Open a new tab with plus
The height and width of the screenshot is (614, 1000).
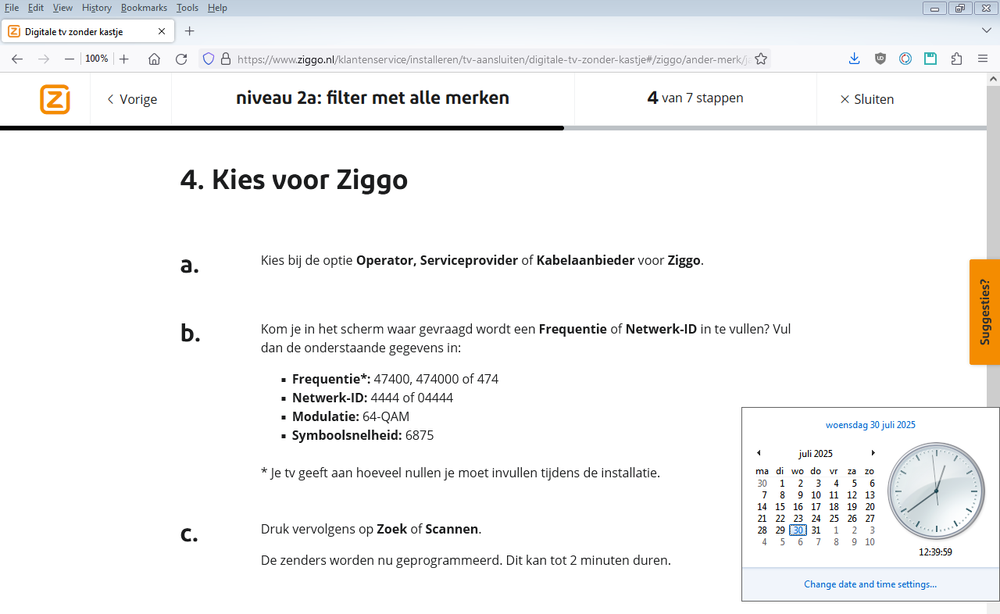189,31
